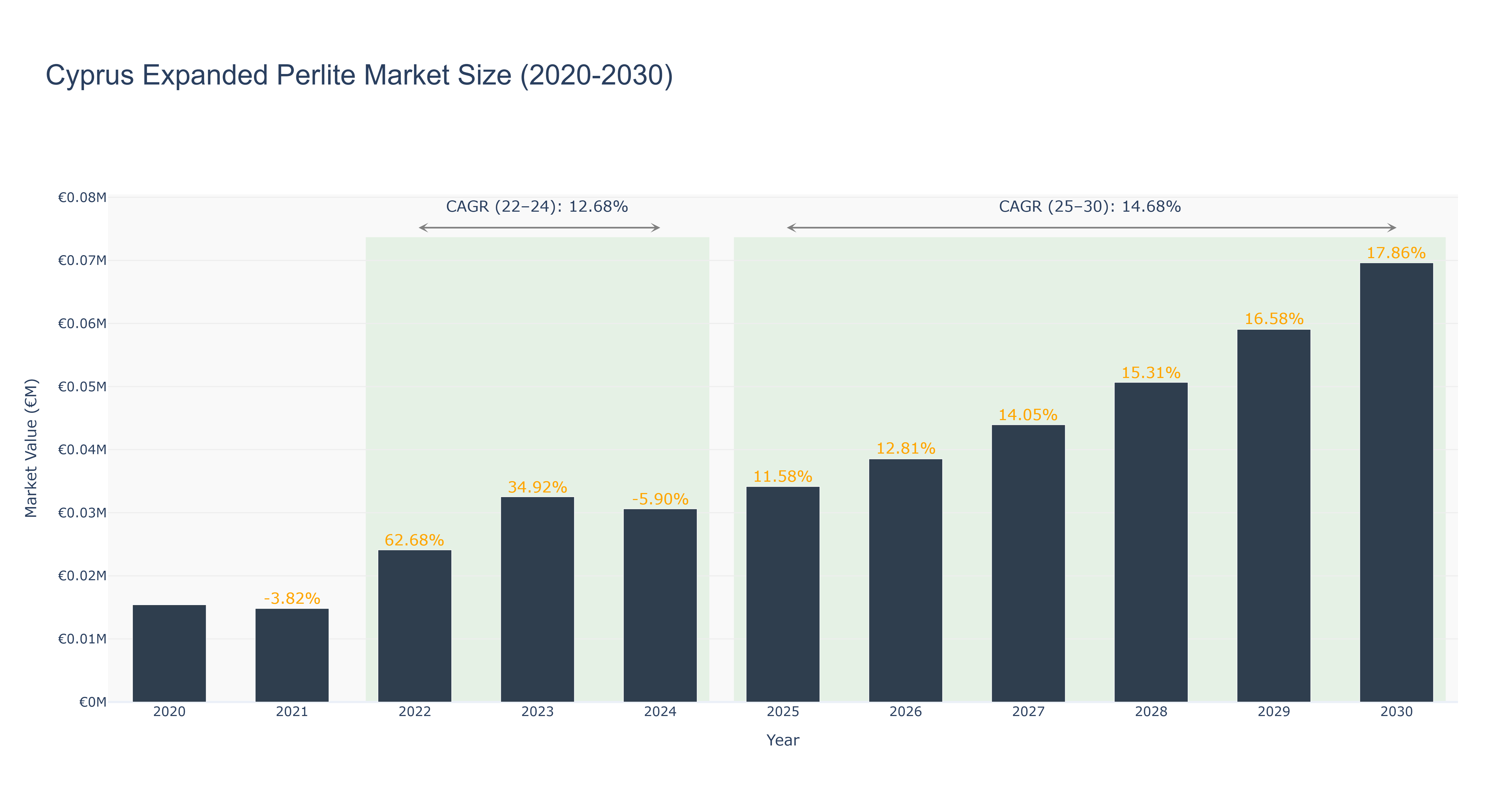
Task: Click the 2027 forecast bar
Action: [x=1028, y=563]
